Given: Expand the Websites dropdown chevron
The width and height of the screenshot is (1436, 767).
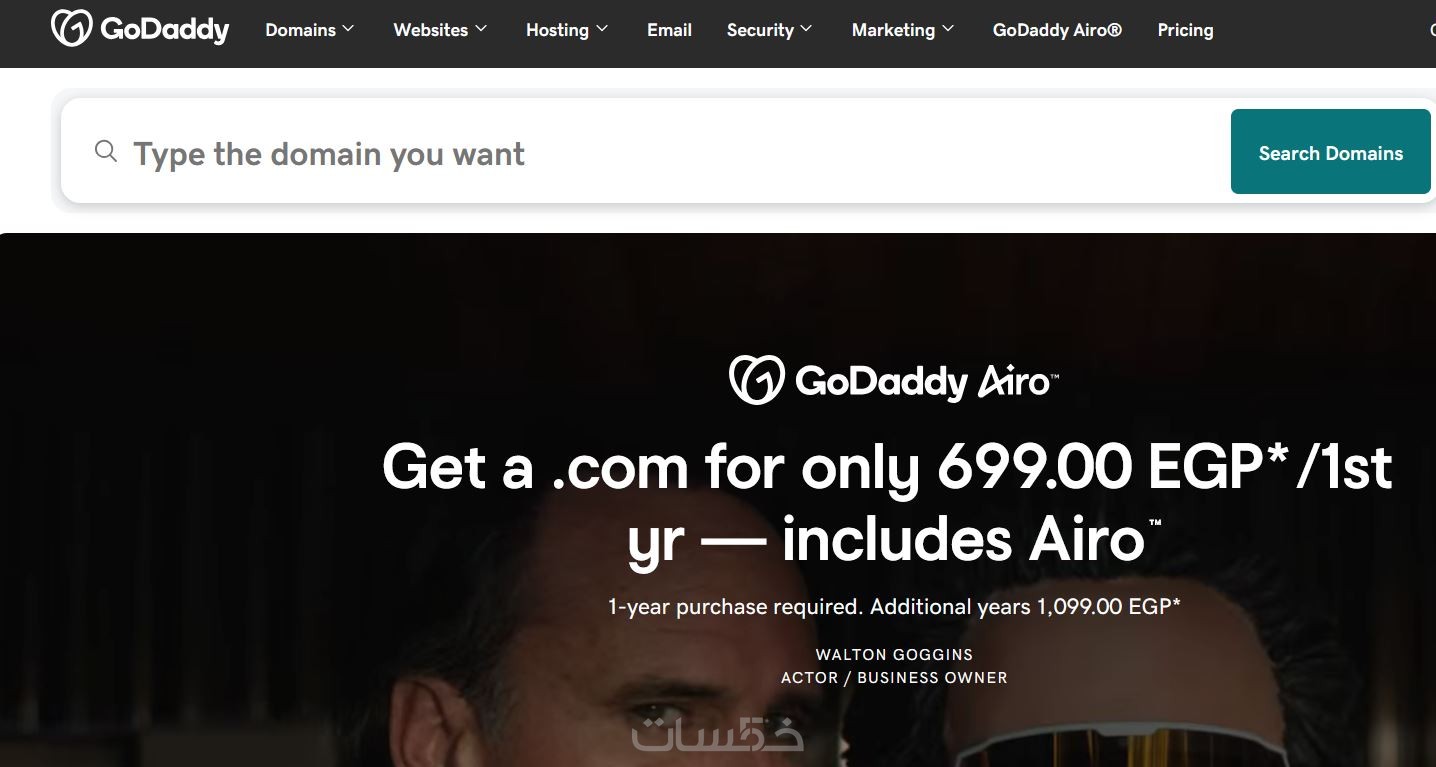Looking at the screenshot, I should click(481, 29).
